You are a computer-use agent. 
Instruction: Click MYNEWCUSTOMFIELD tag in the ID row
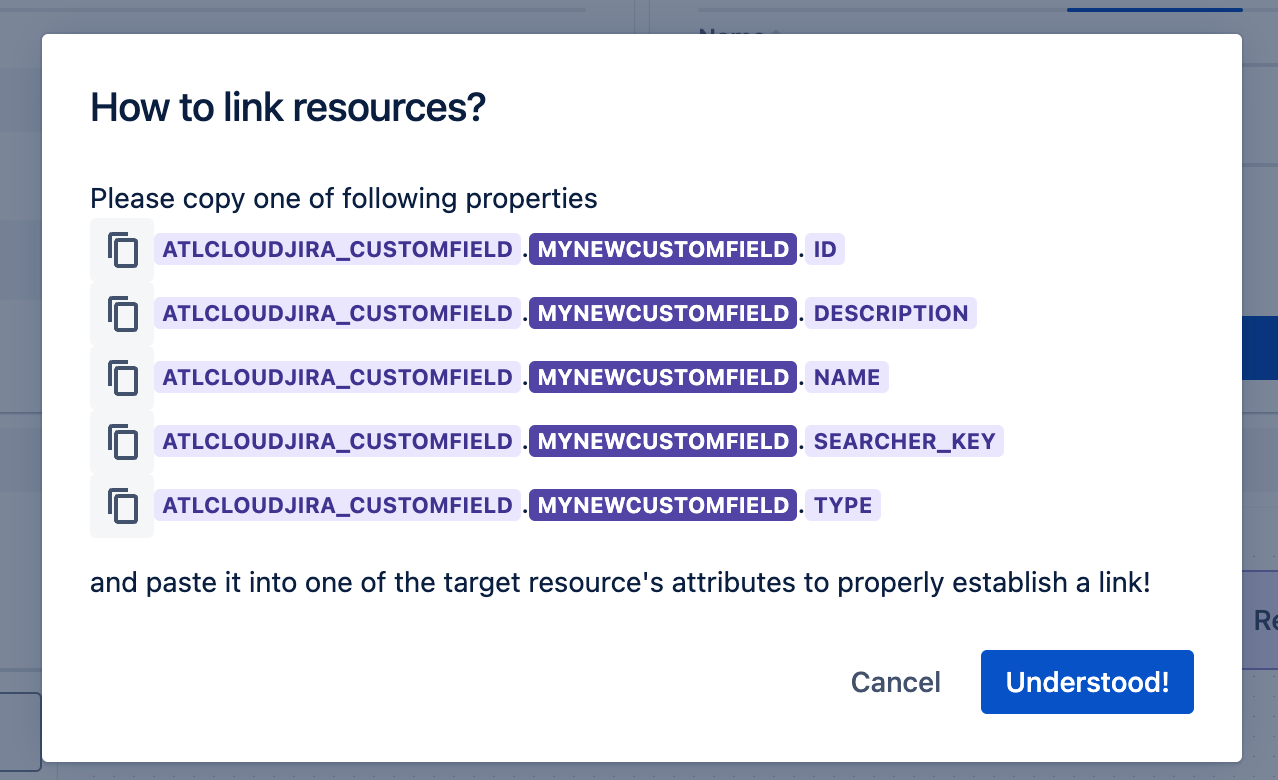[x=663, y=250]
